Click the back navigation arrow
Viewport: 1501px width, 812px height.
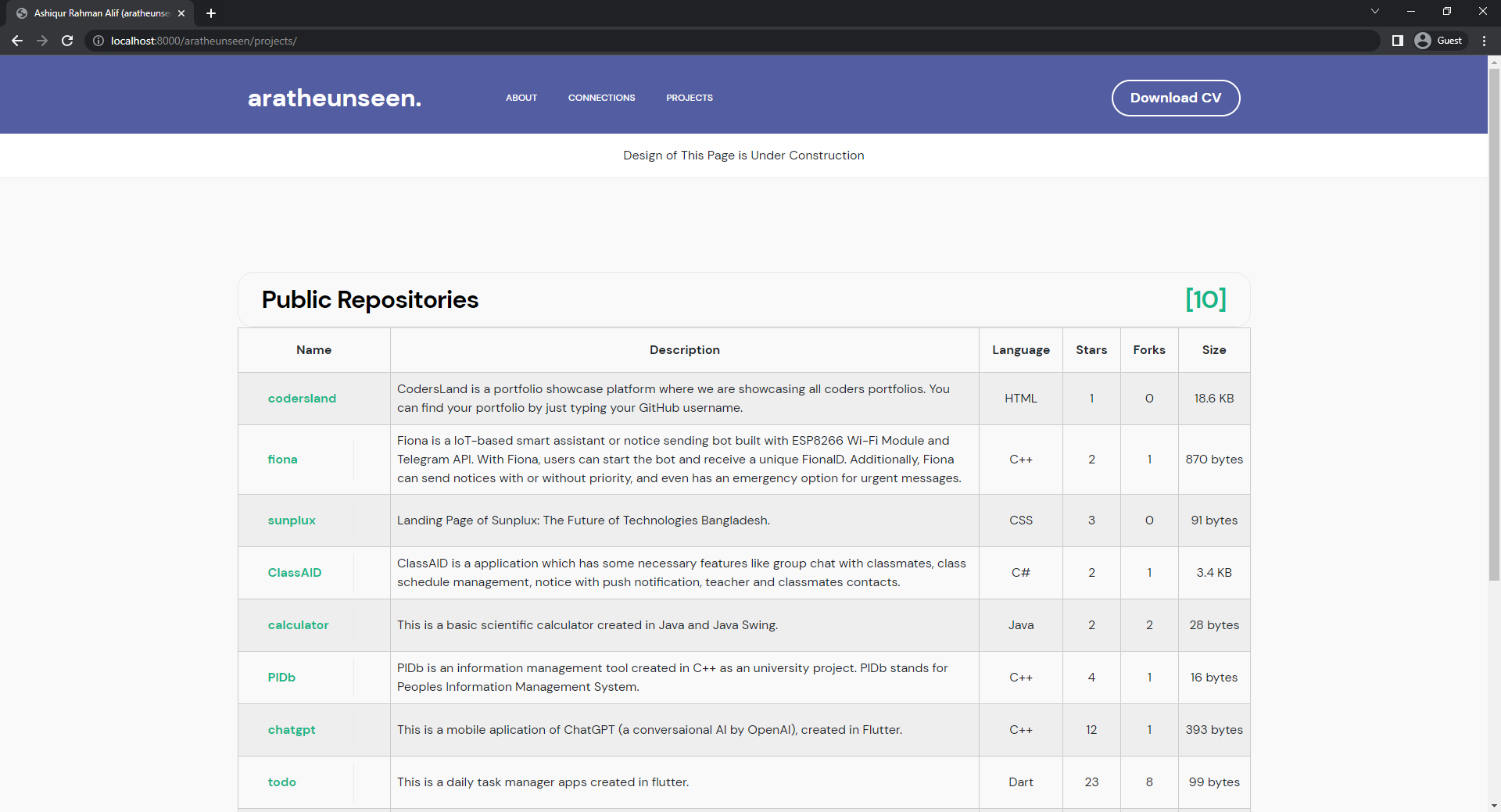point(17,41)
